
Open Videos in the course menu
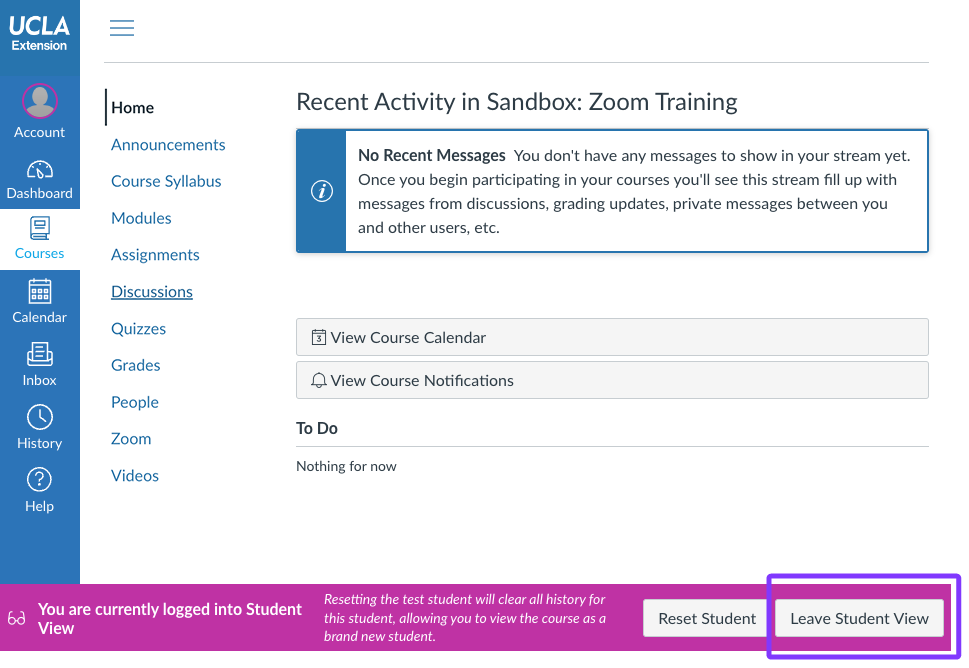click(x=135, y=476)
